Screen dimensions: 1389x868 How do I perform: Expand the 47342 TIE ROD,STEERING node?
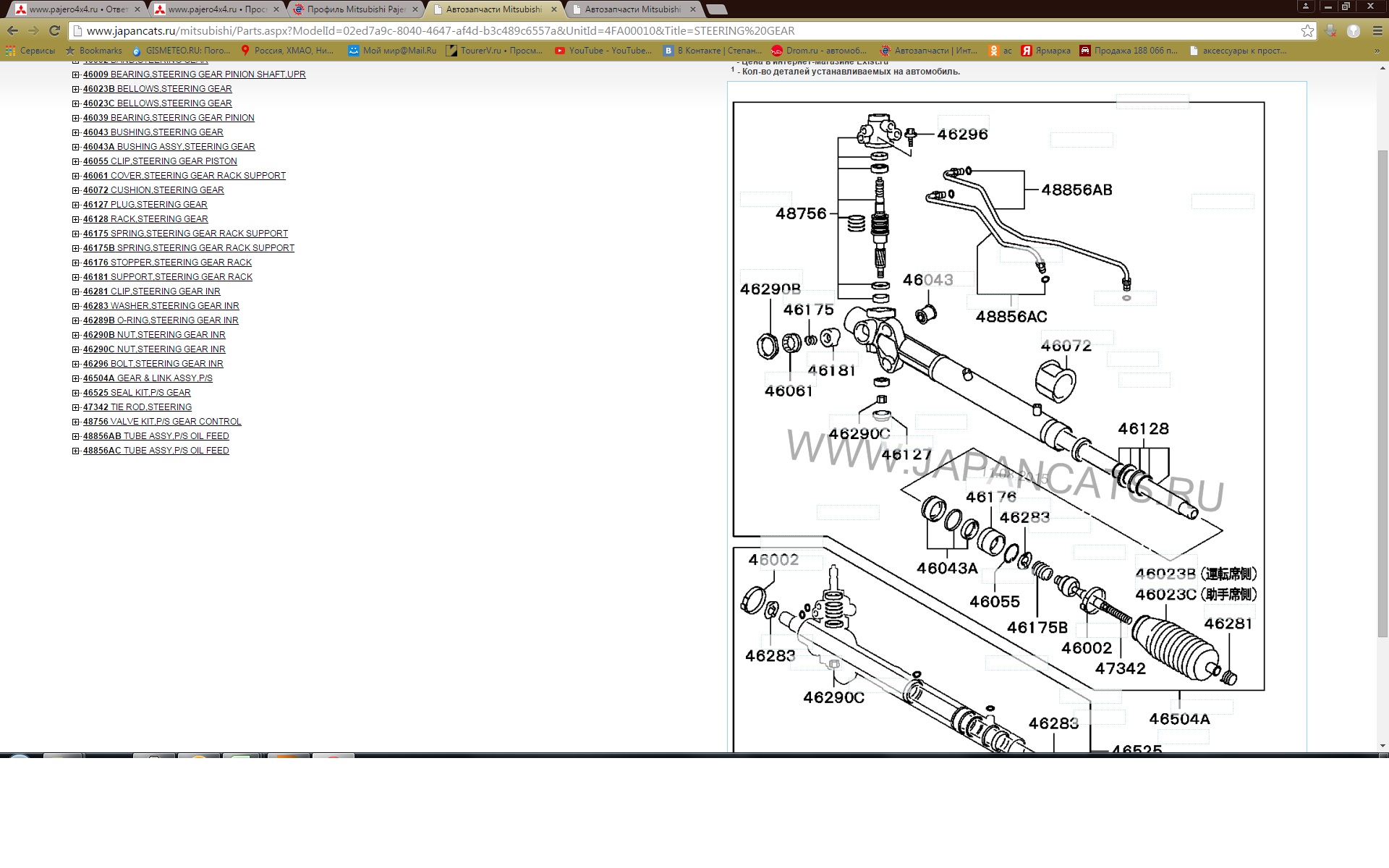point(76,407)
